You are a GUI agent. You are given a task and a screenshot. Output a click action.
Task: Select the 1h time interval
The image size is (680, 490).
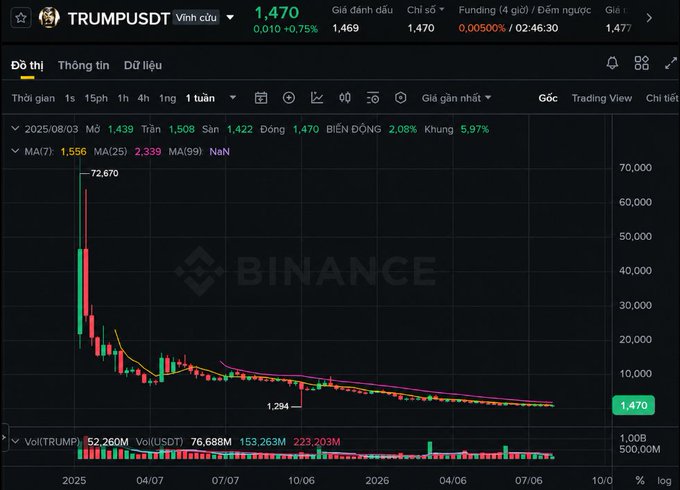point(123,98)
